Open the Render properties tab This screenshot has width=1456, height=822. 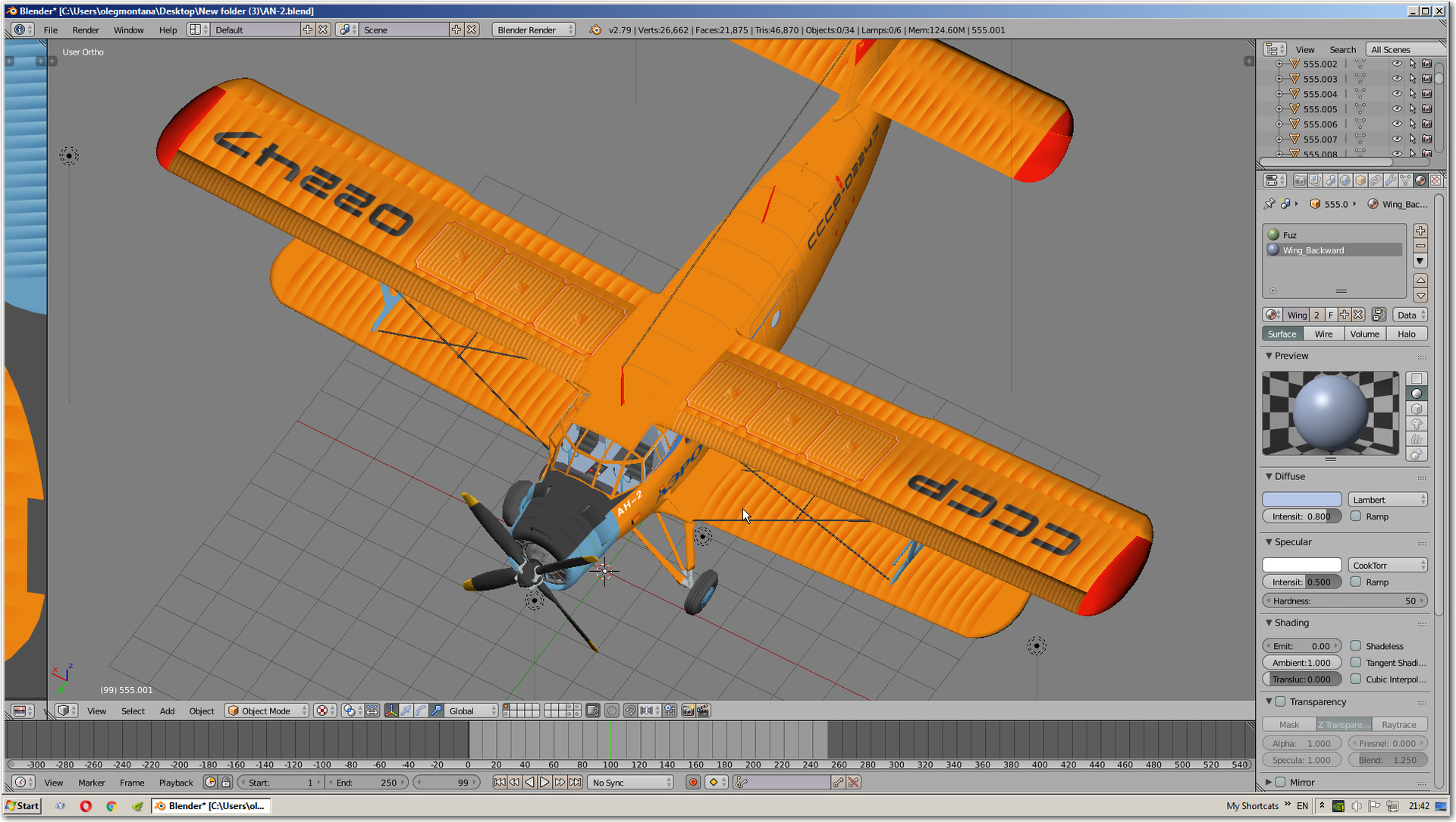[x=1300, y=180]
